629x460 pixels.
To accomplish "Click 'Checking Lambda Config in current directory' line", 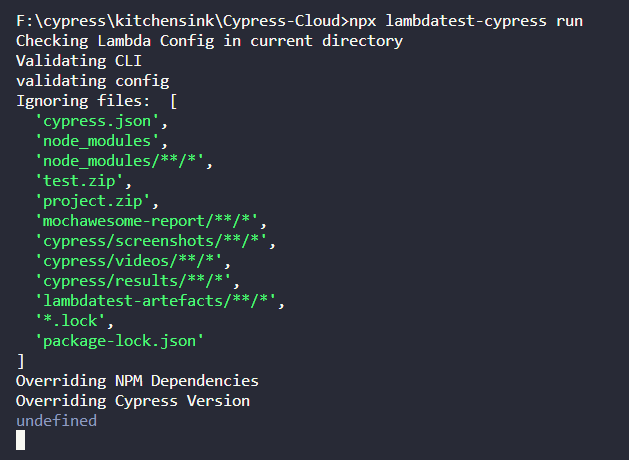I will tap(209, 41).
